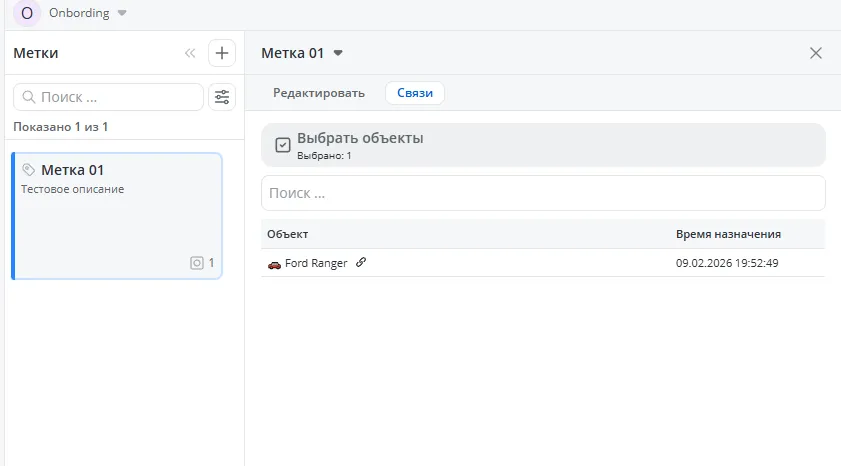
Task: Select the Метка 01 card
Action: point(116,216)
